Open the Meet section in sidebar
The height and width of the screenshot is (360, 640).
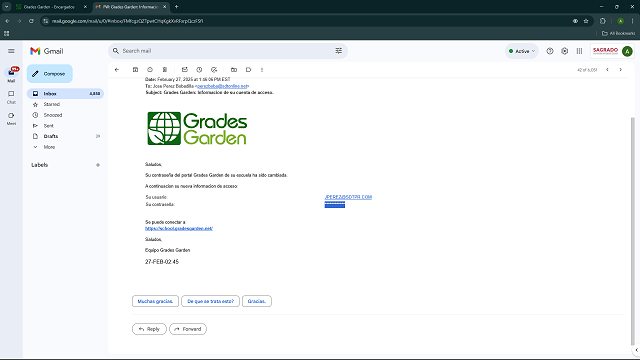click(x=11, y=119)
